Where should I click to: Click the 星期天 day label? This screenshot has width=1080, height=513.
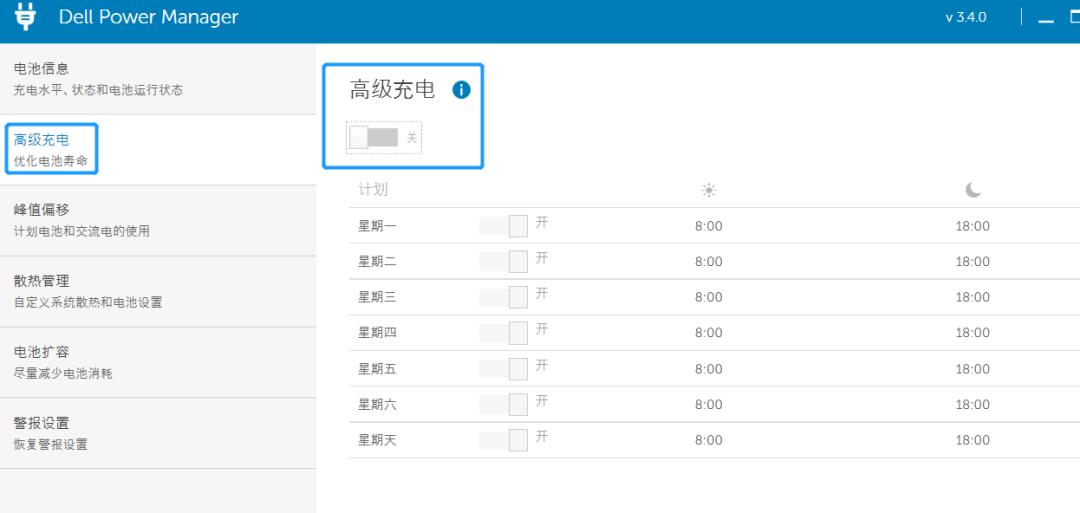(x=377, y=440)
